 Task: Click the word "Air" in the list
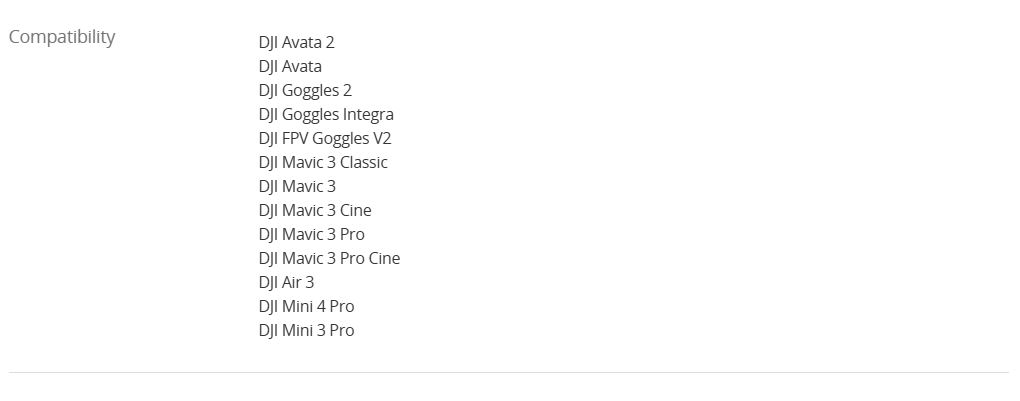point(292,282)
